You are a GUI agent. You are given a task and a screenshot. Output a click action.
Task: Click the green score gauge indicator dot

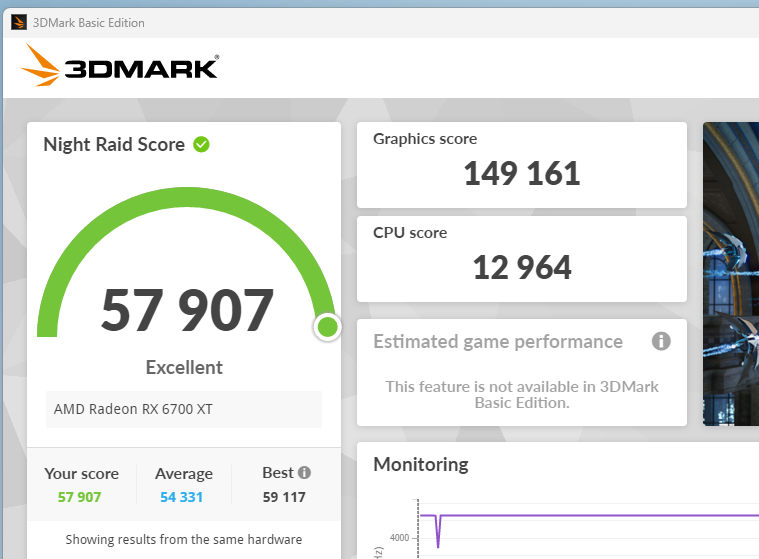click(x=328, y=327)
